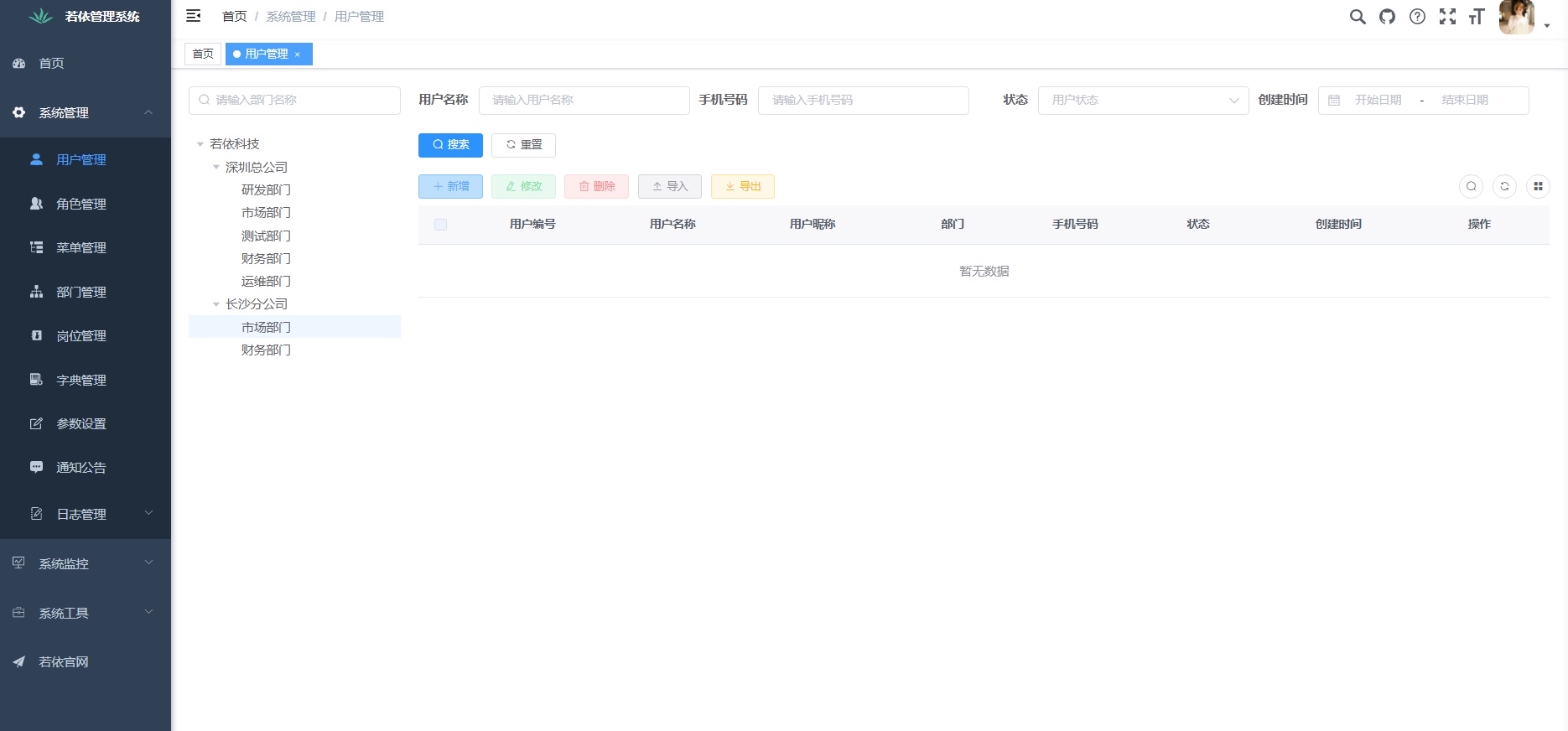Open the GitHub source icon
The height and width of the screenshot is (731, 1568).
[1387, 17]
